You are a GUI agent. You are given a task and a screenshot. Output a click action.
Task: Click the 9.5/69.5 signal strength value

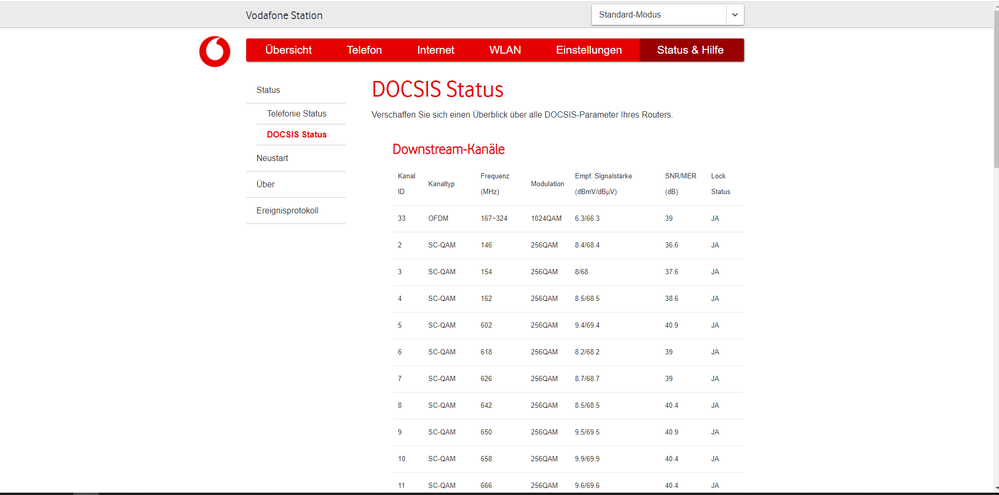587,432
